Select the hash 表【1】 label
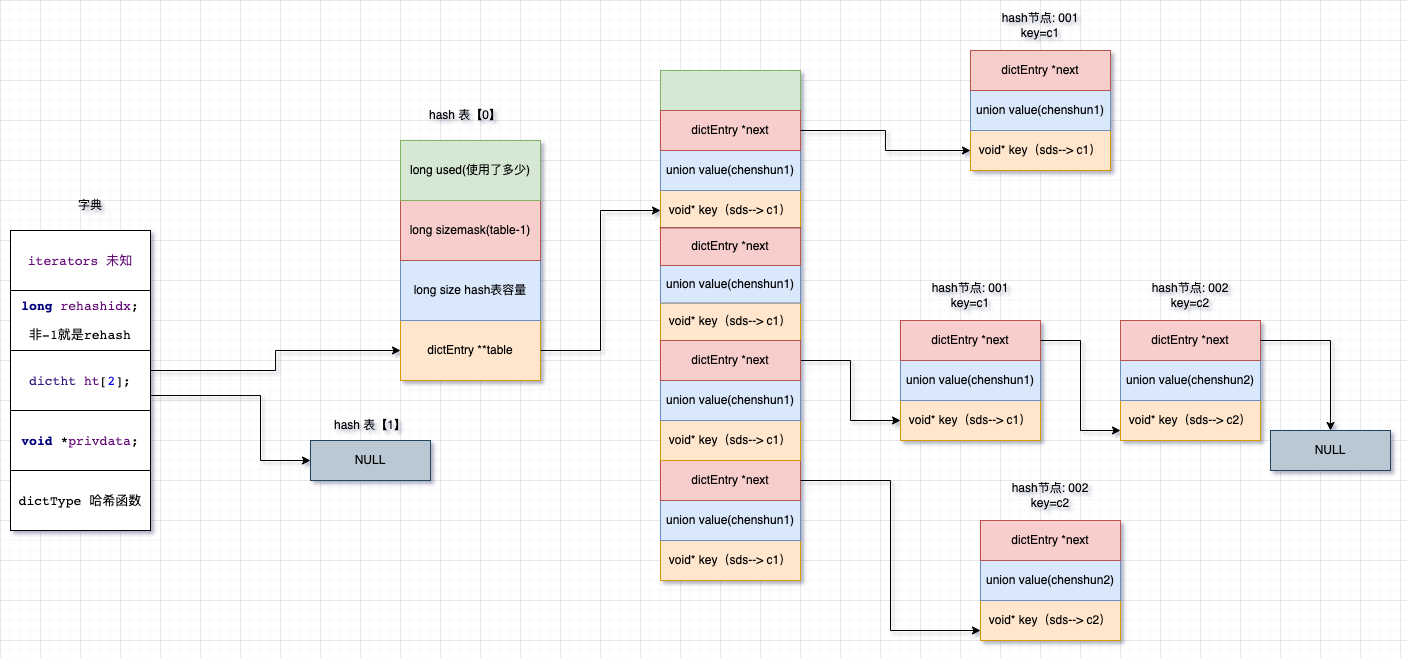 368,425
